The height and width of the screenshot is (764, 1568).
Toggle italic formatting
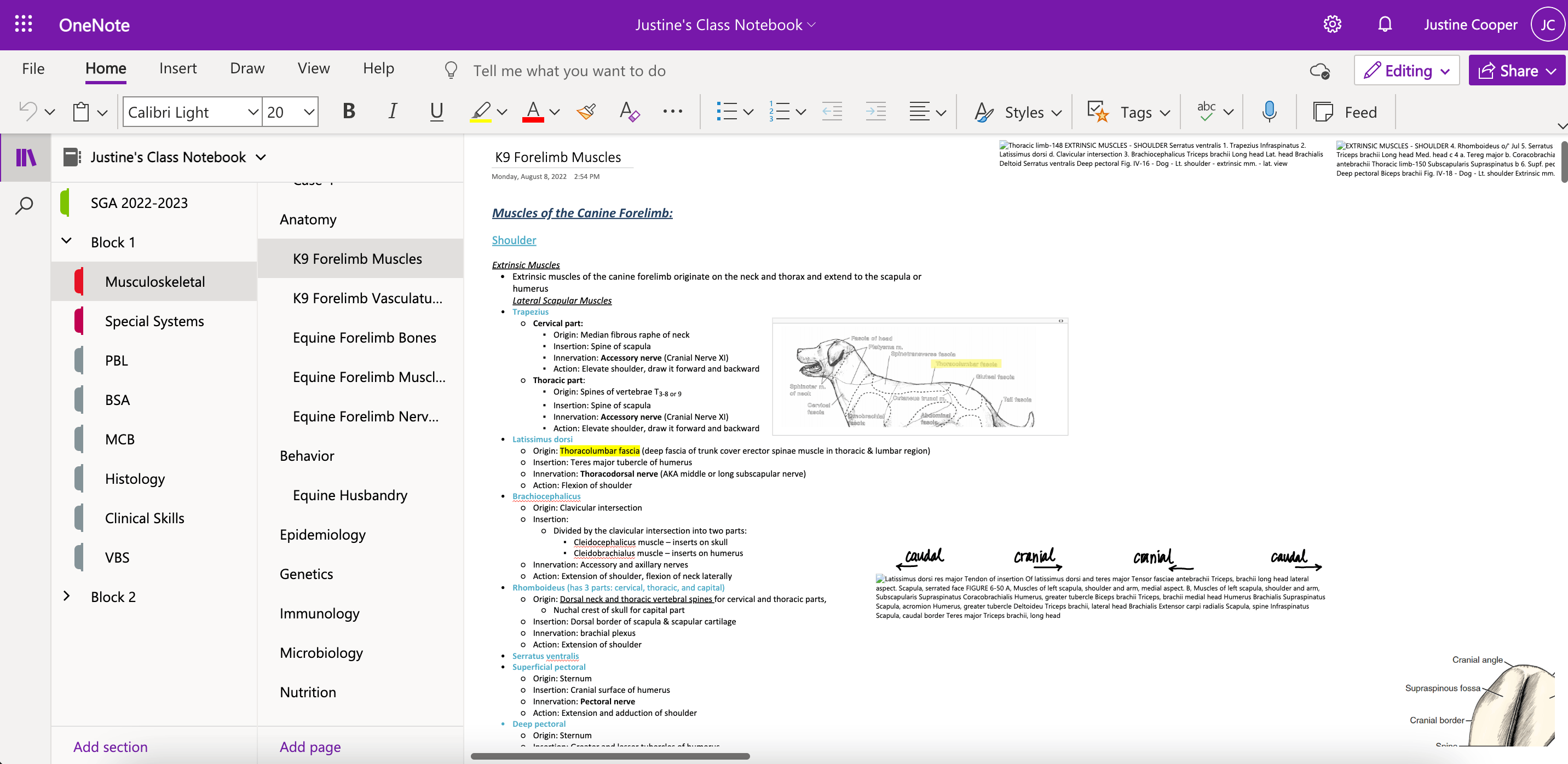tap(393, 112)
